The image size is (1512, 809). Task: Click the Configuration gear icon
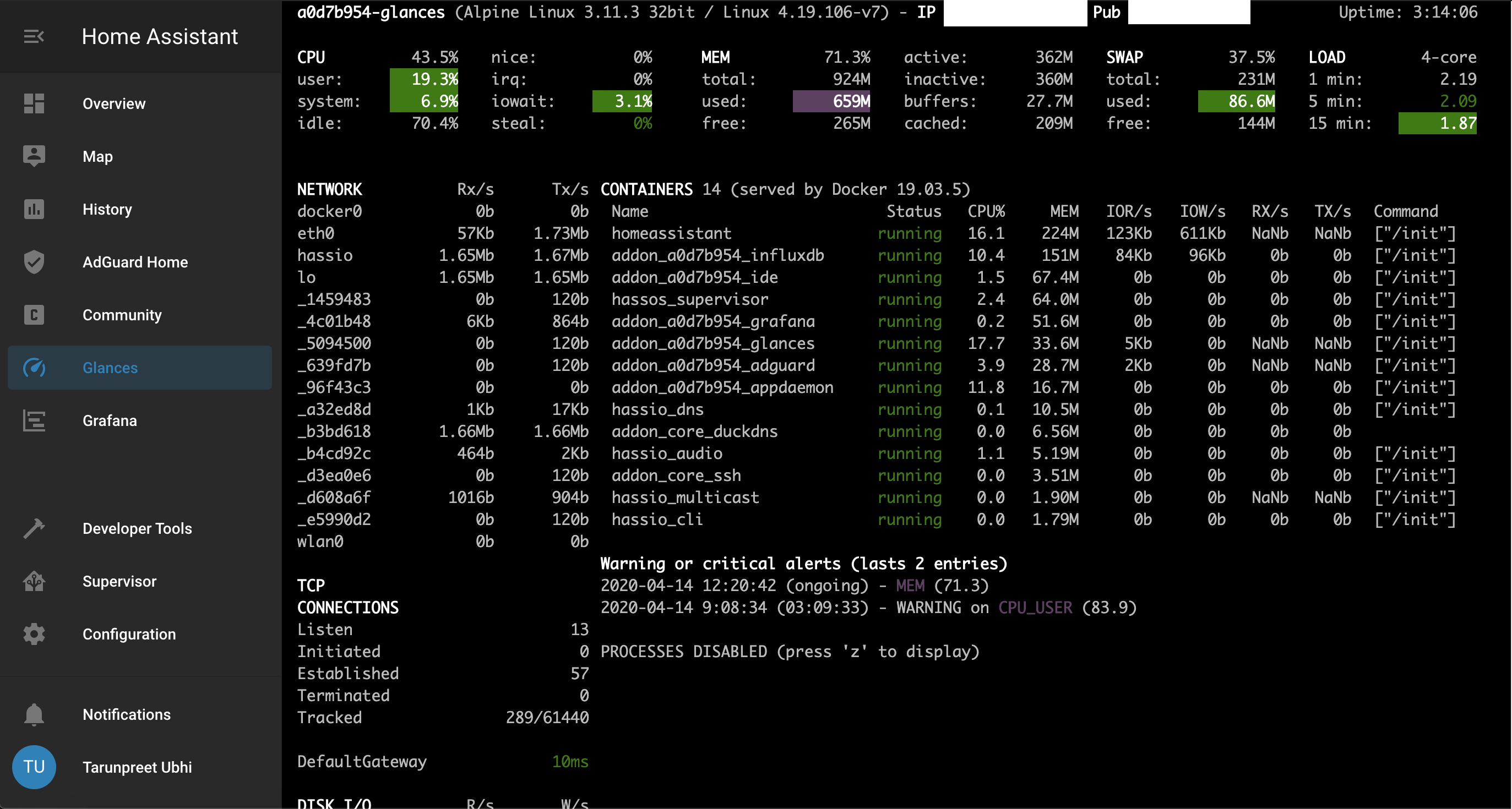(x=34, y=633)
